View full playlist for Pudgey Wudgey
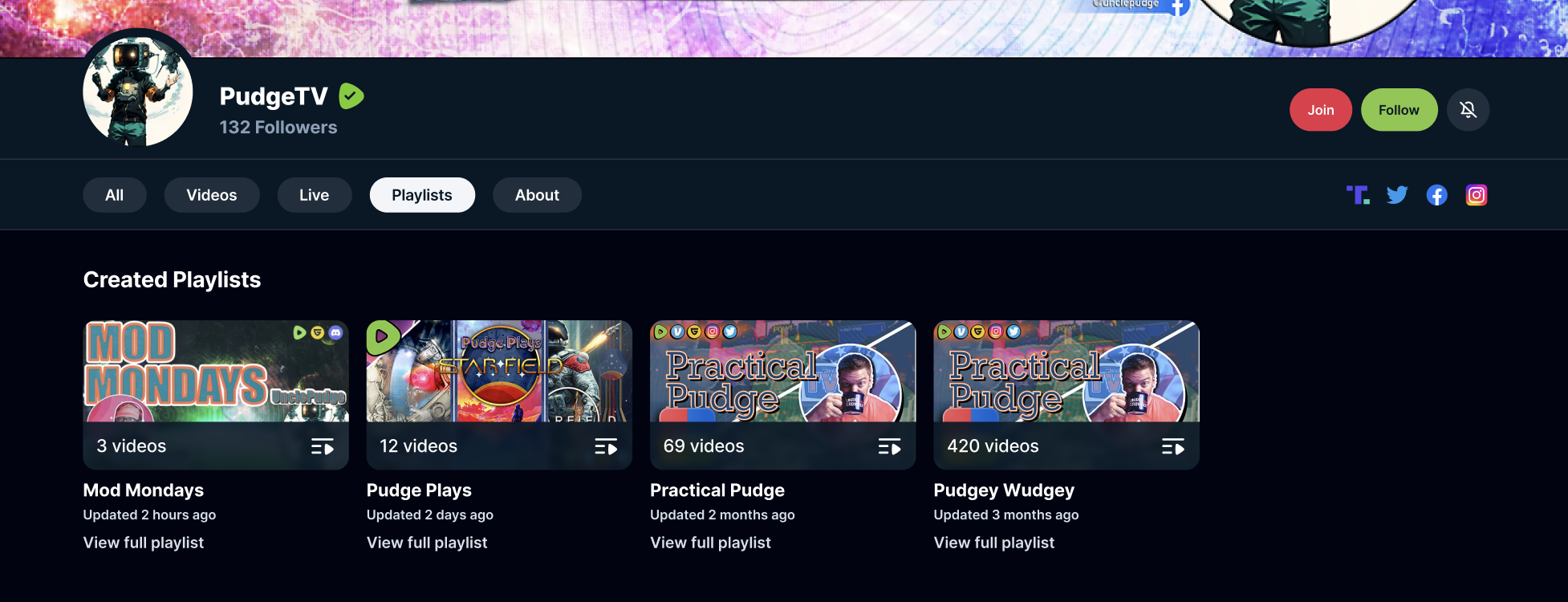The height and width of the screenshot is (602, 1568). coord(994,543)
